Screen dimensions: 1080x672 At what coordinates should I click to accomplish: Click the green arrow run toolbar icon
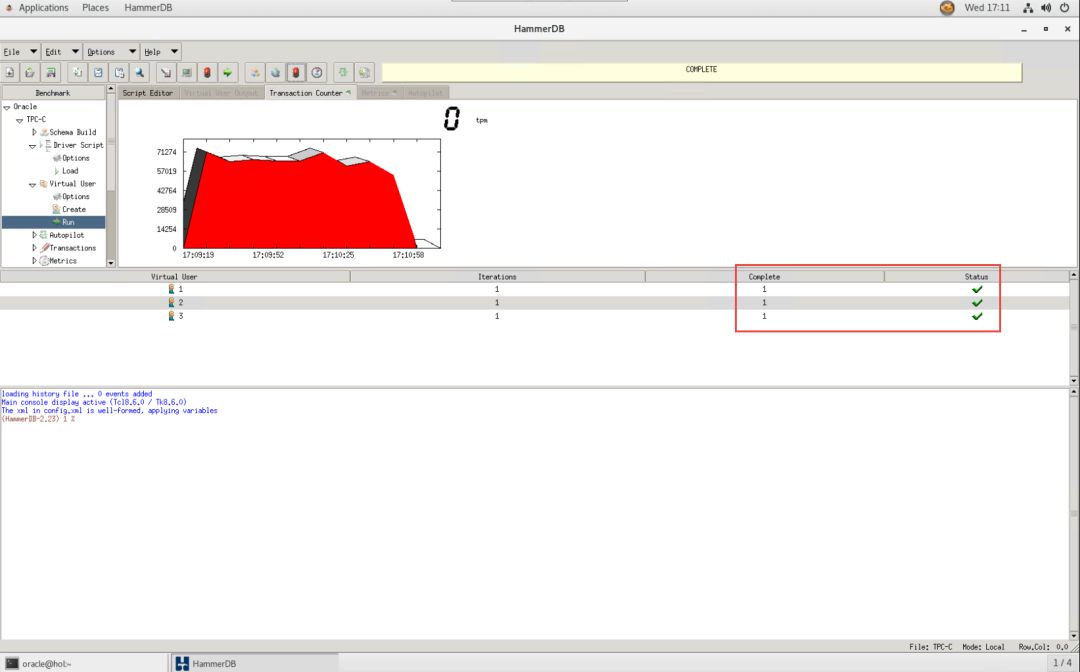[228, 72]
